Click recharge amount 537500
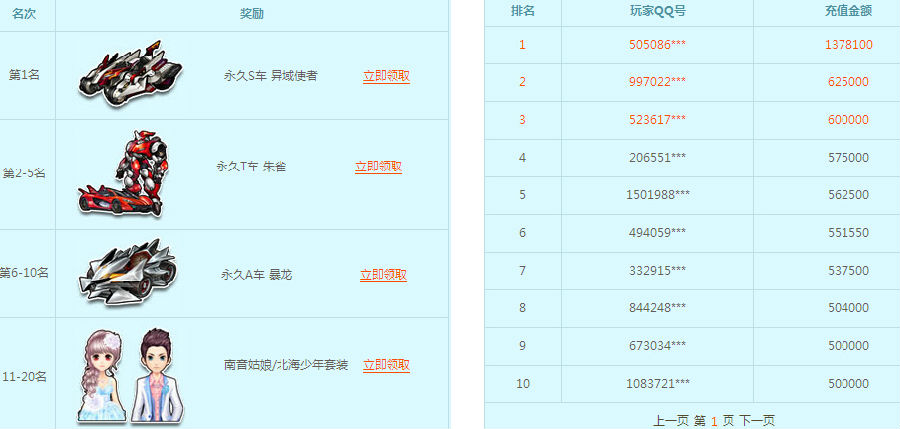Image resolution: width=900 pixels, height=429 pixels. [x=849, y=270]
